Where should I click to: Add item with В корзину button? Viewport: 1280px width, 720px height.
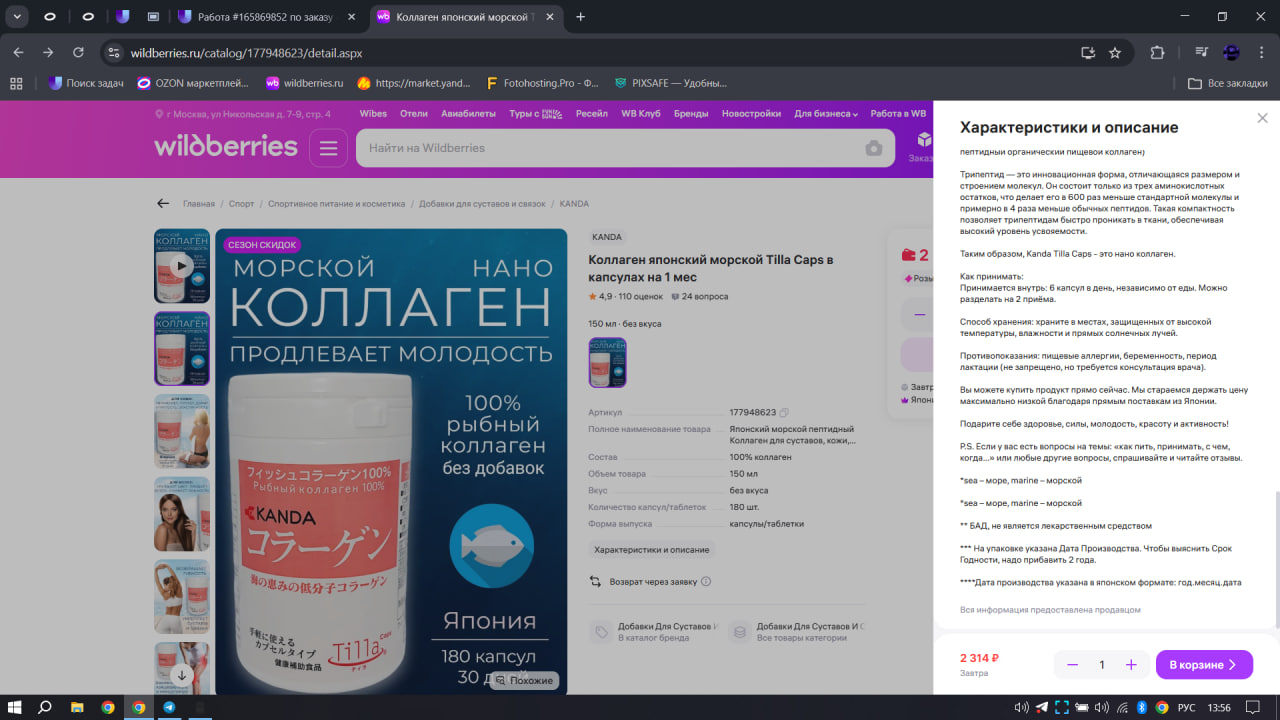tap(1204, 665)
